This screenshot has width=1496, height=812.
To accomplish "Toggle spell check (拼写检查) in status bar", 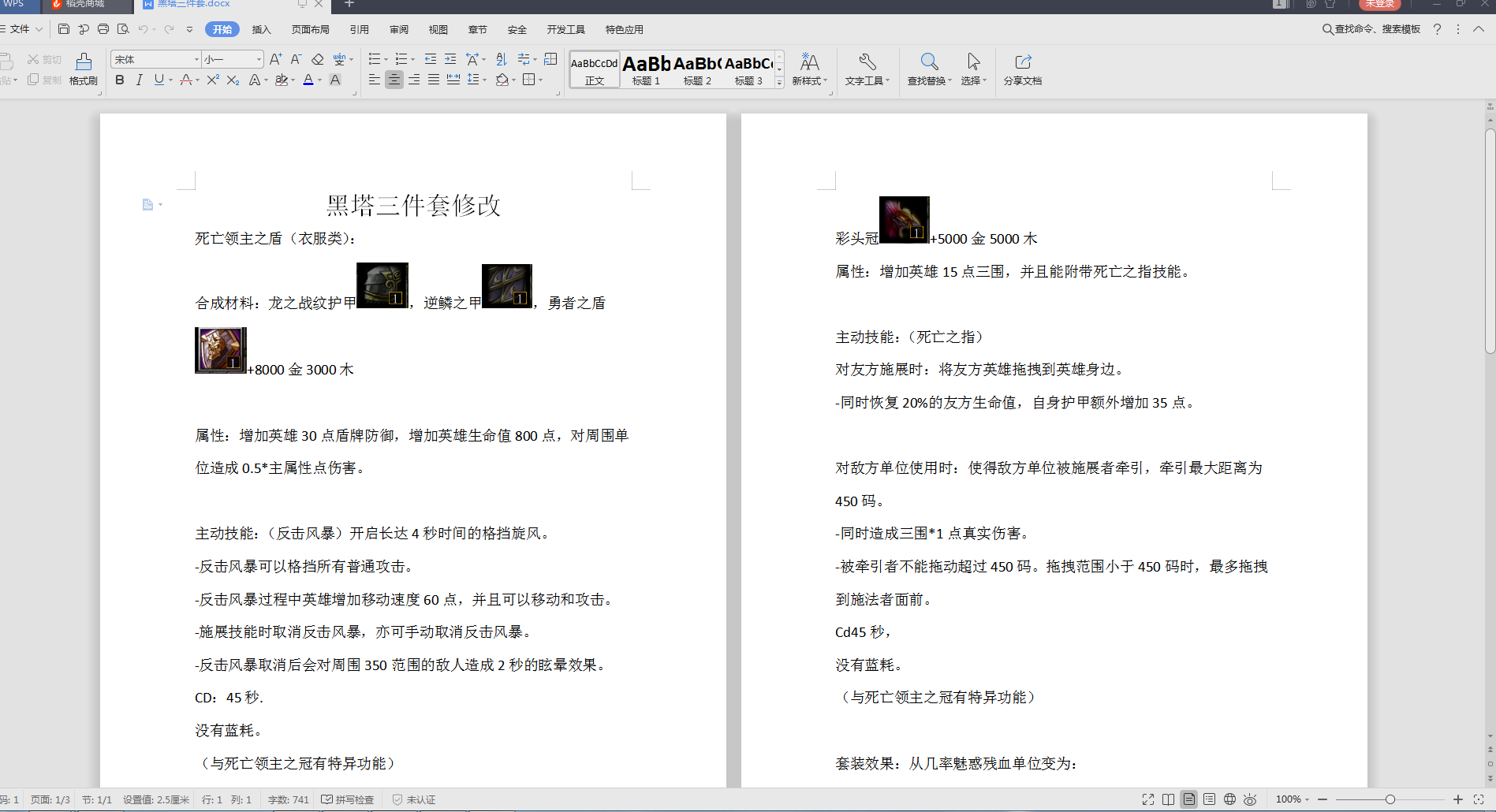I will pos(348,799).
